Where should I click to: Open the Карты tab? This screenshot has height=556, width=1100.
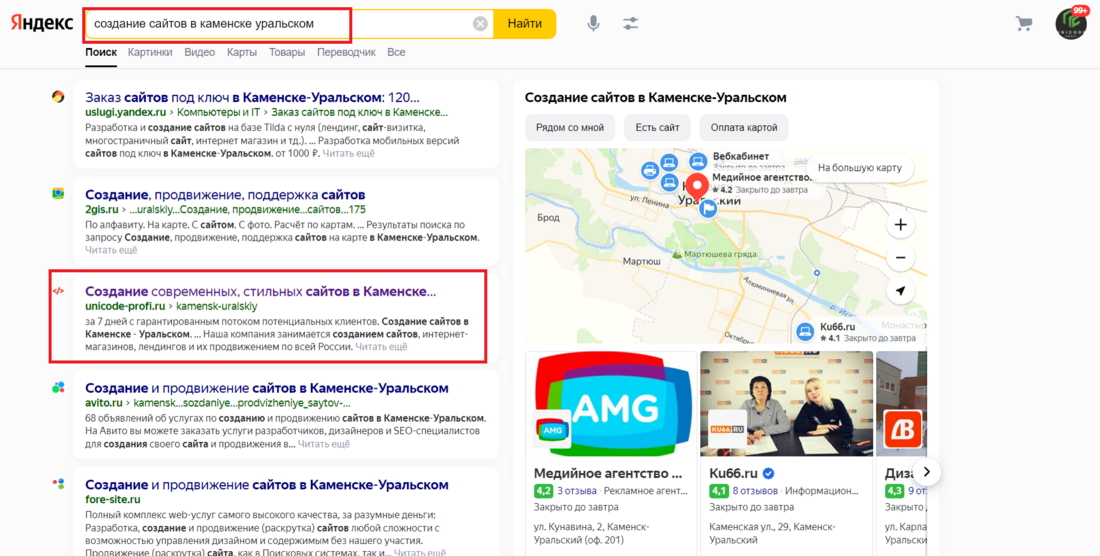(x=242, y=53)
